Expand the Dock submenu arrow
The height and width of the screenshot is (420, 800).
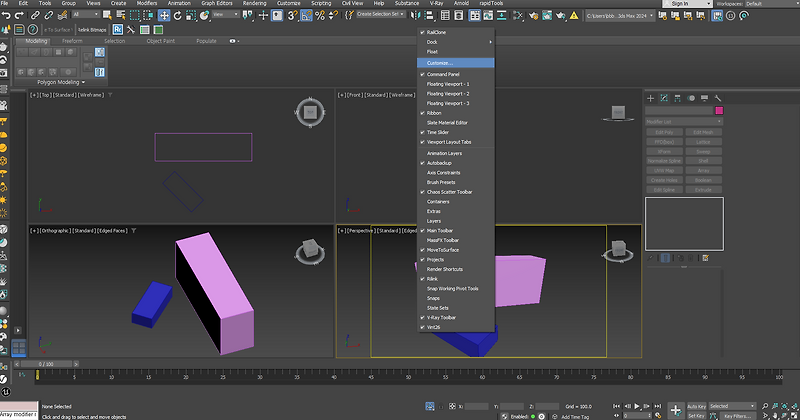[x=490, y=42]
